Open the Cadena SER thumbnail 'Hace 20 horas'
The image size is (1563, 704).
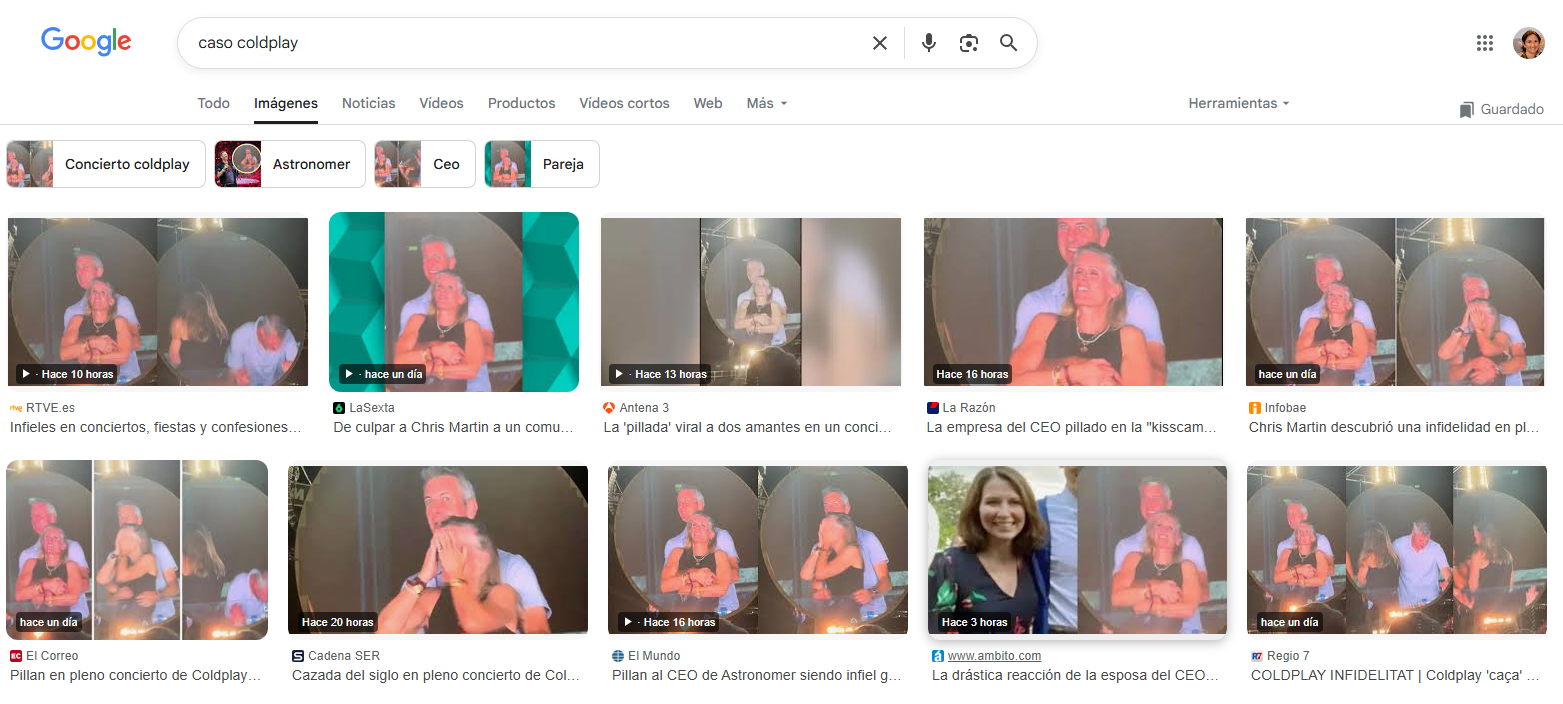tap(438, 550)
